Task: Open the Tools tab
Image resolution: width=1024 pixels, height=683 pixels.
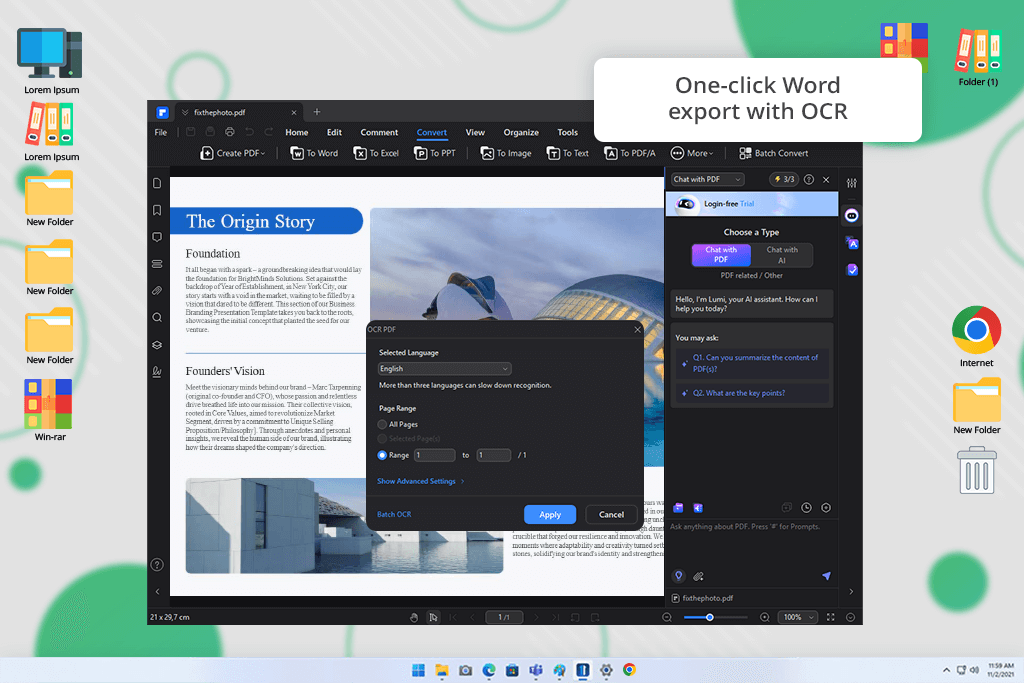Action: [x=568, y=133]
